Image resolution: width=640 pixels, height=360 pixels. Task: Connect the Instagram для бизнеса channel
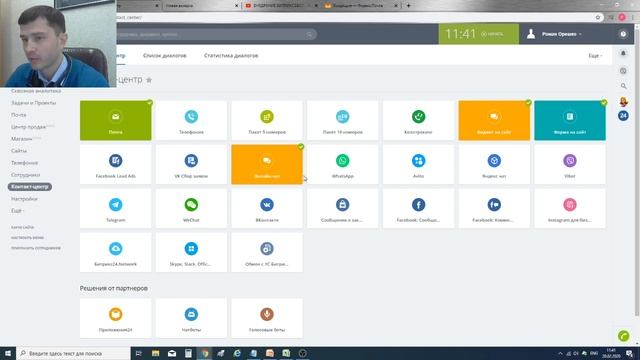click(570, 209)
